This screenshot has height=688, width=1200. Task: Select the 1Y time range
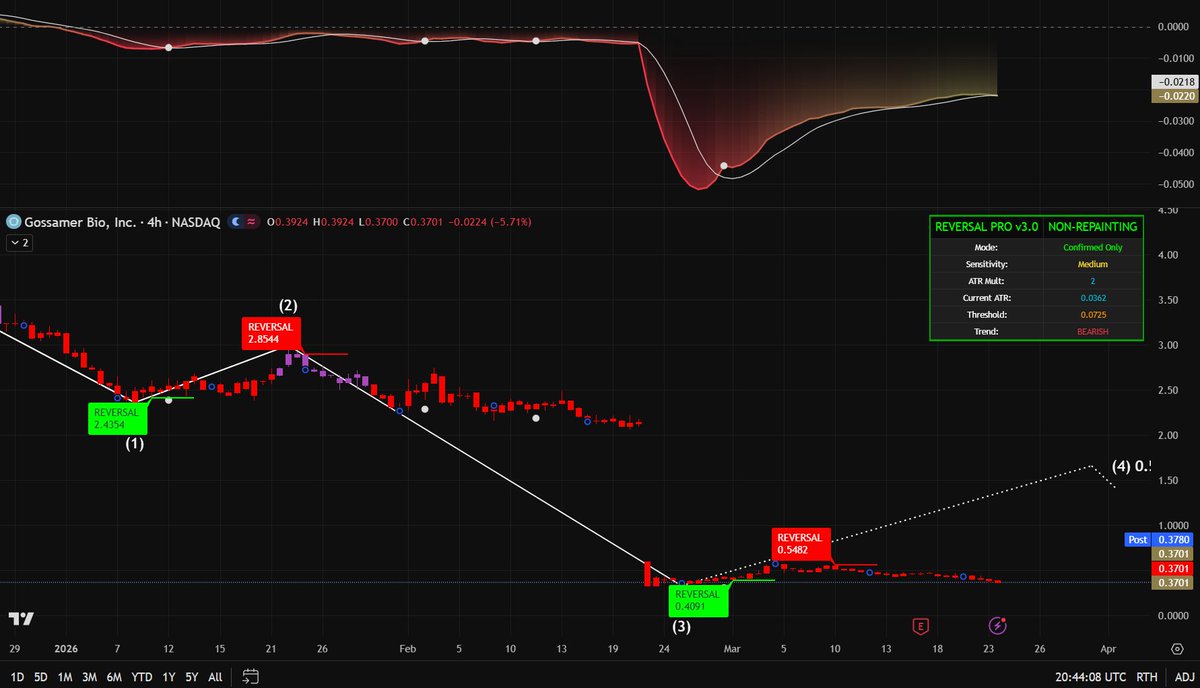(x=168, y=677)
